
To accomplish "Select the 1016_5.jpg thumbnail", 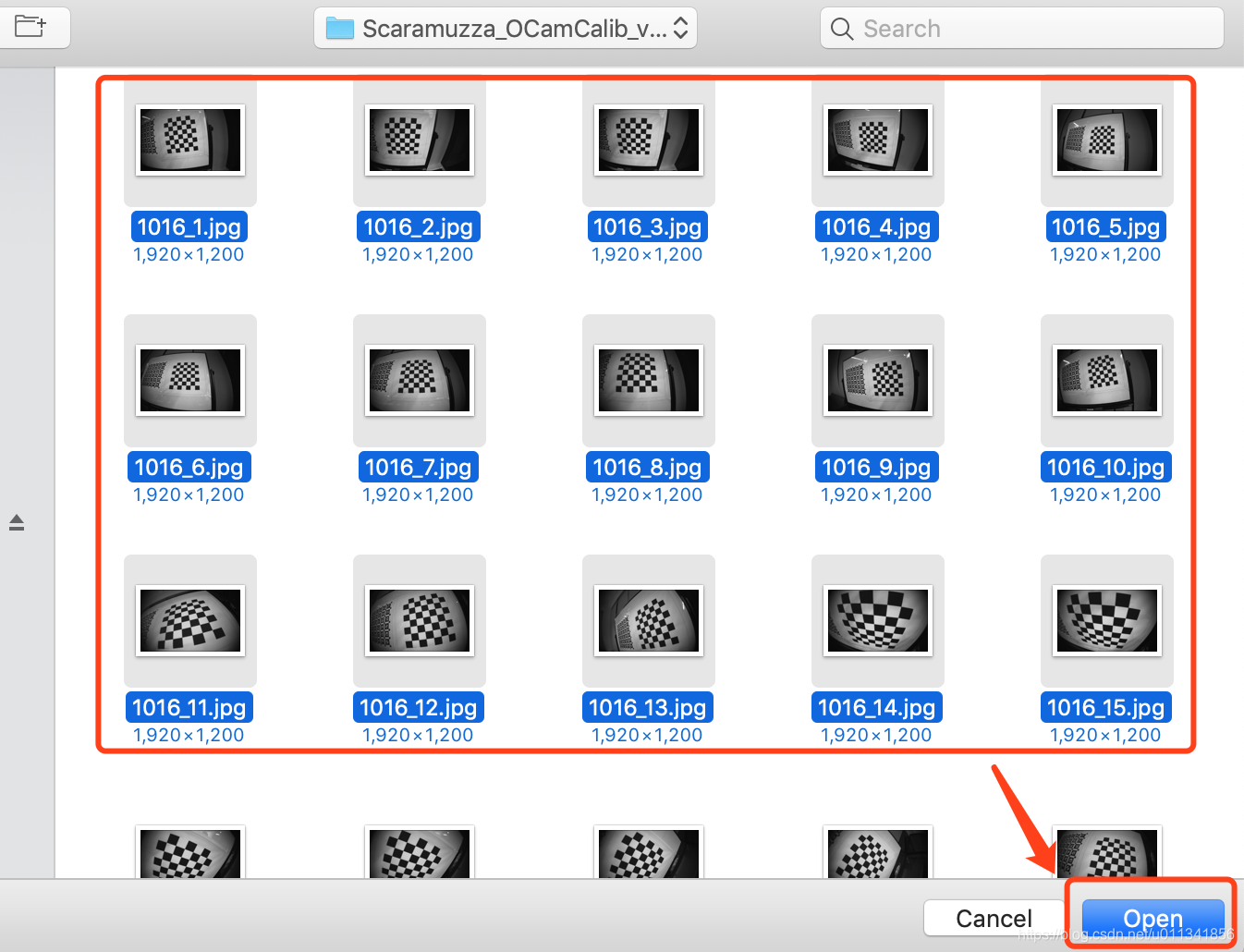I will coord(1107,140).
